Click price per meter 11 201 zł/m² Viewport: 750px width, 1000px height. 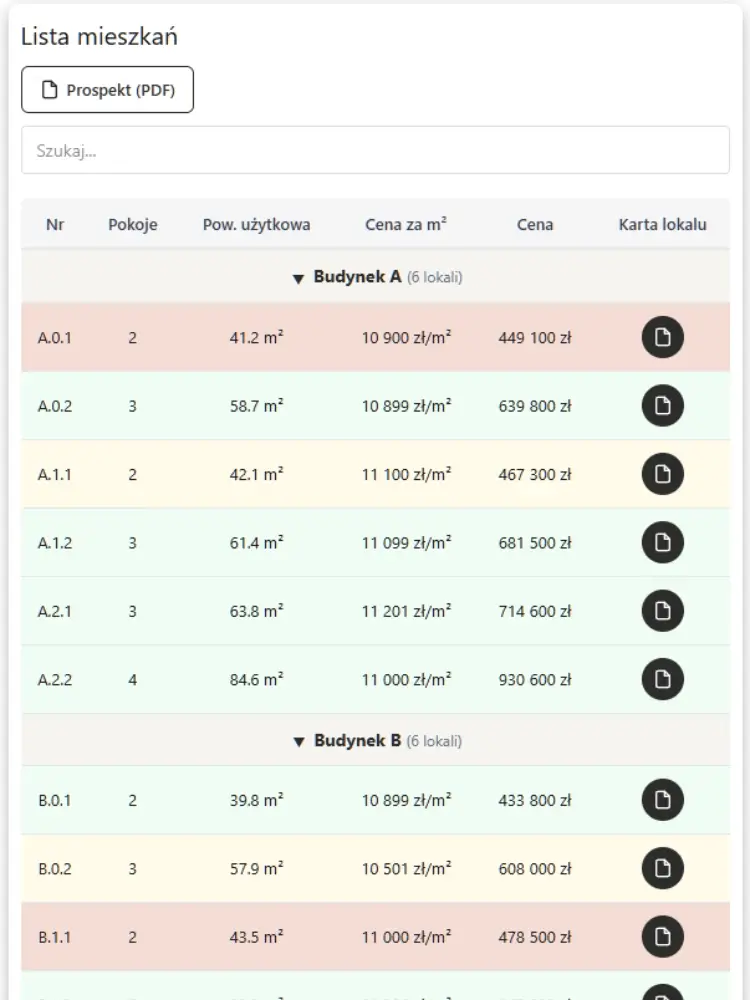[406, 611]
